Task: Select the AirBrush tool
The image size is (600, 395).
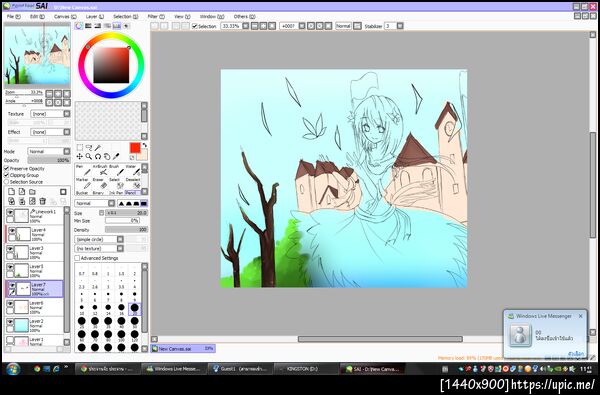Action: point(100,170)
